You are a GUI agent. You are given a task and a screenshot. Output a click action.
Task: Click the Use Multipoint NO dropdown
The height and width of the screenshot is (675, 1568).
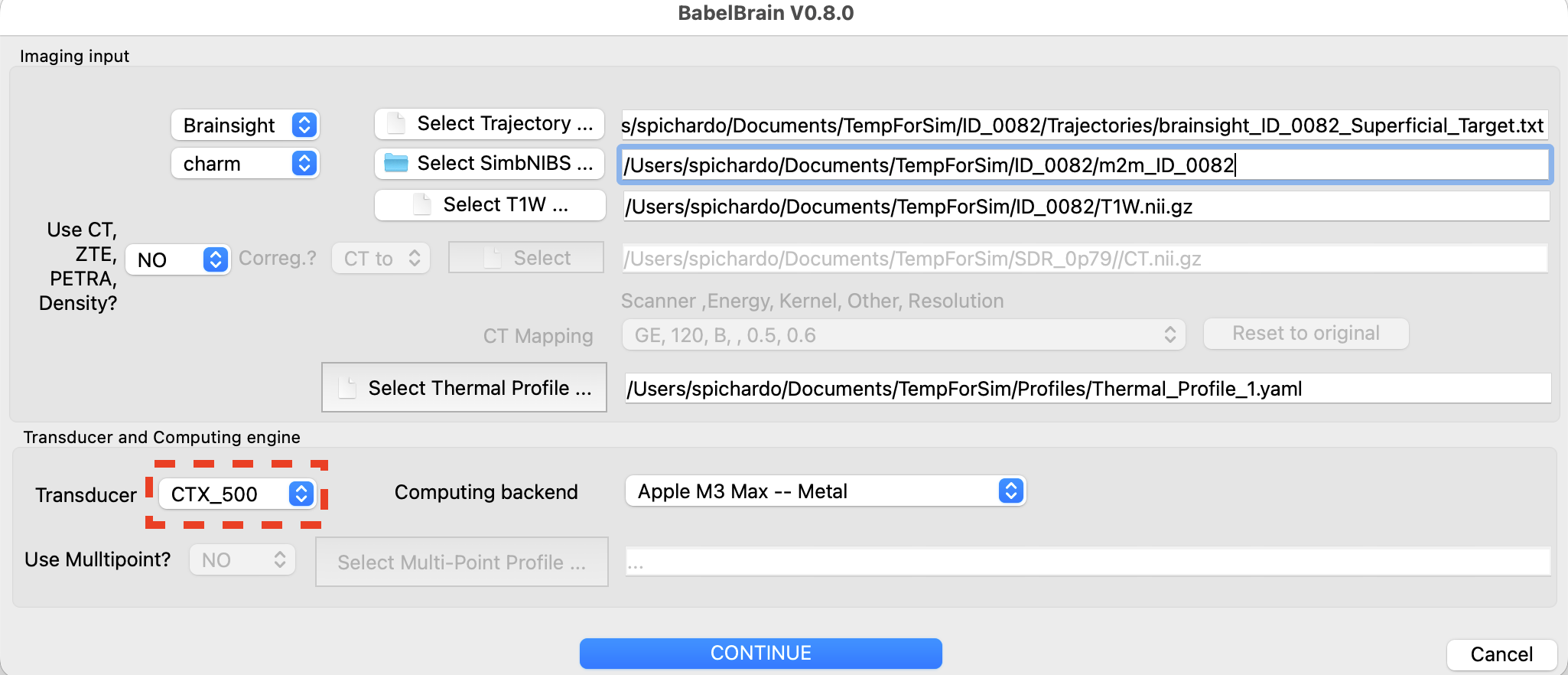click(x=242, y=560)
